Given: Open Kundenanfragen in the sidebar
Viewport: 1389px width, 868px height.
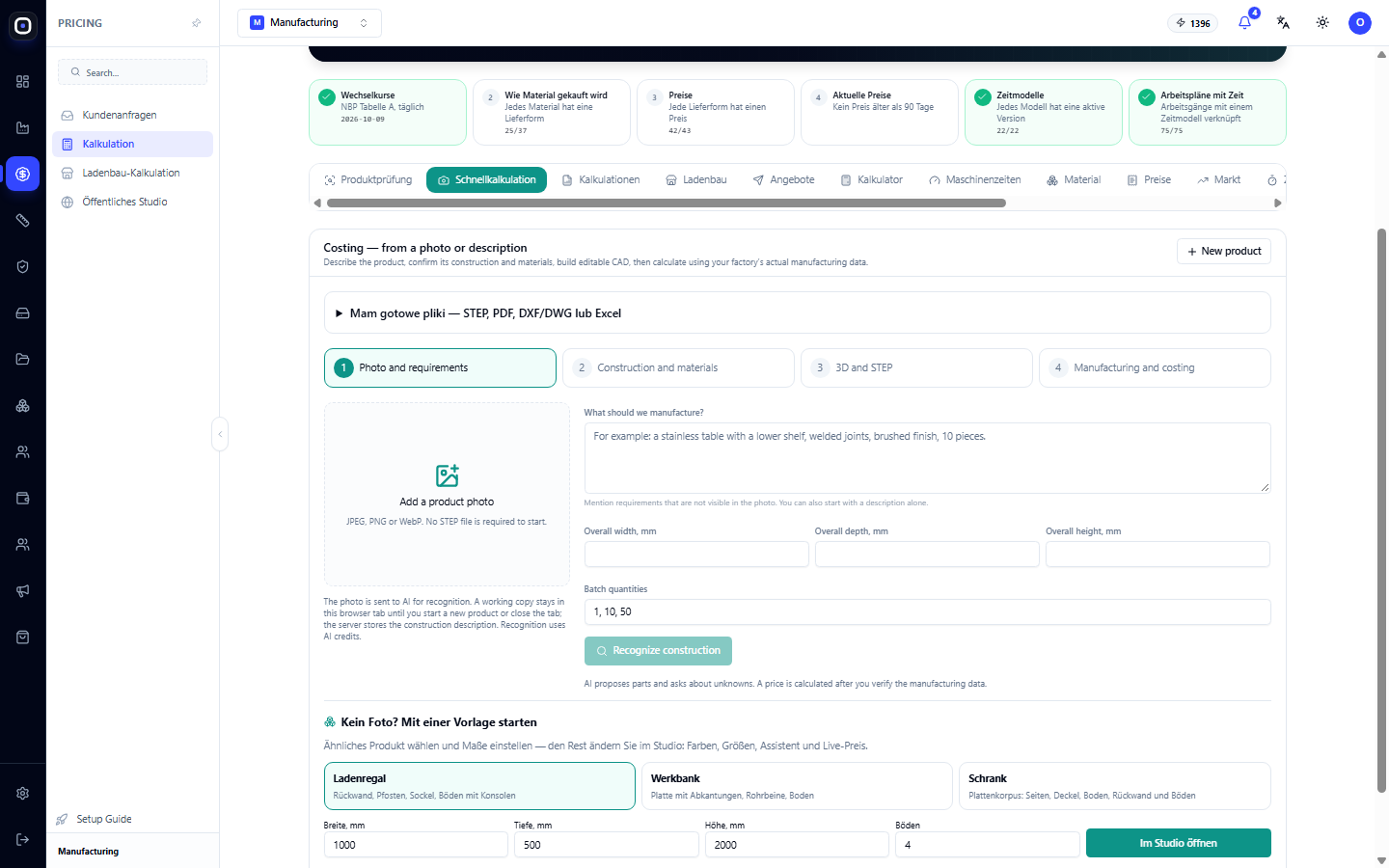Looking at the screenshot, I should point(132,115).
